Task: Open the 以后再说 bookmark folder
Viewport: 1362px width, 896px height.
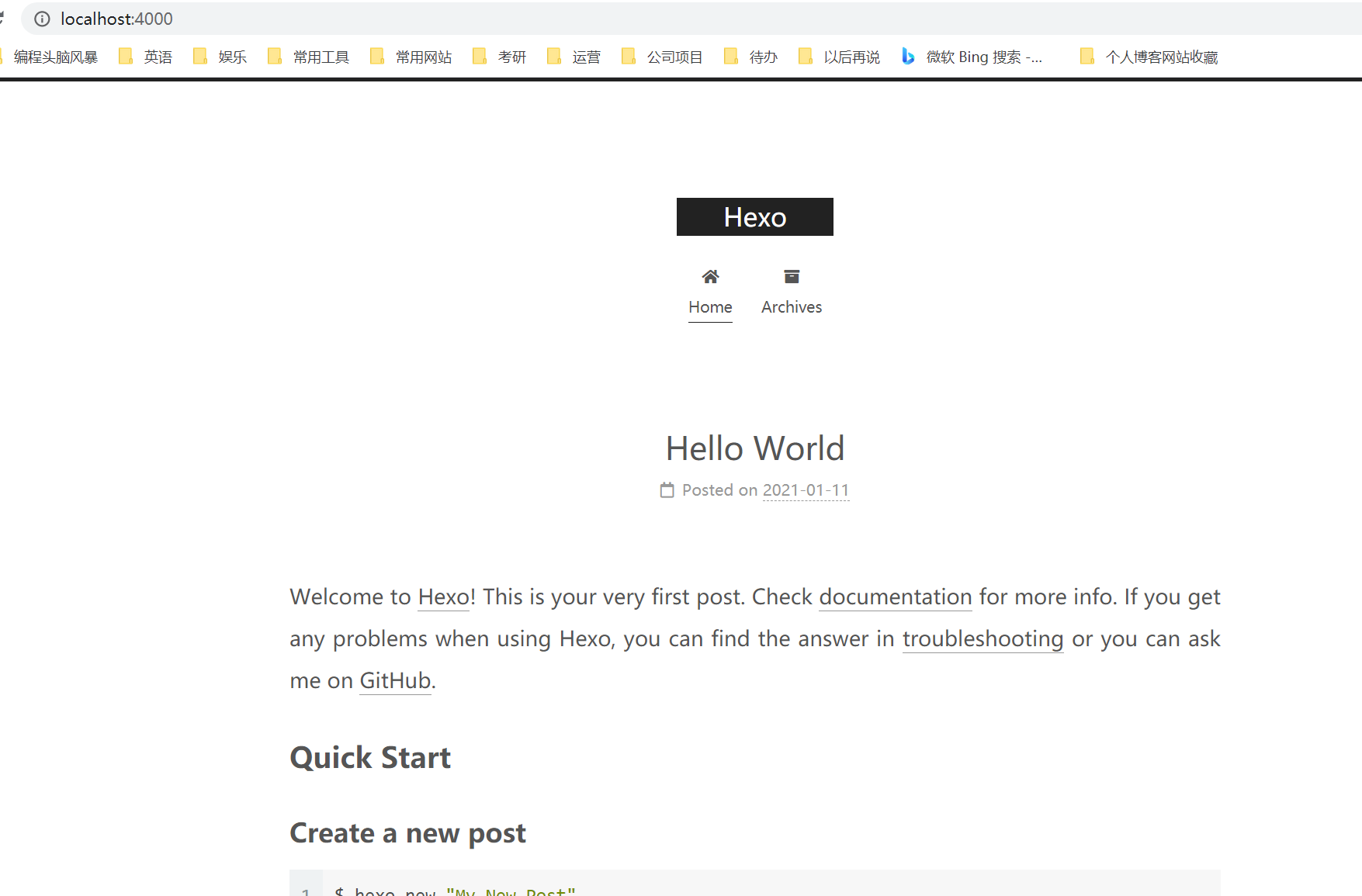Action: tap(839, 57)
